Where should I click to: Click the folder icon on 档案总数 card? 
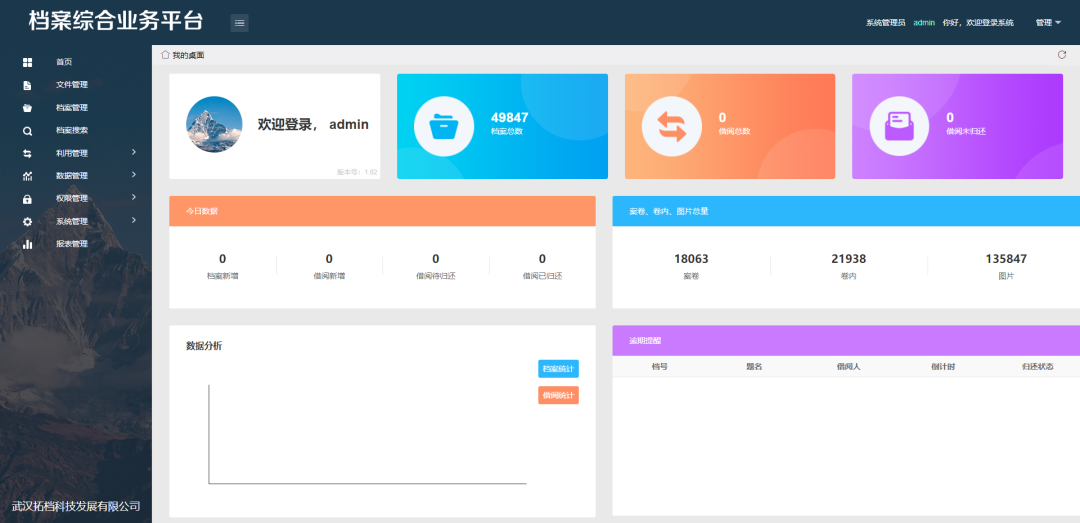pyautogui.click(x=443, y=127)
